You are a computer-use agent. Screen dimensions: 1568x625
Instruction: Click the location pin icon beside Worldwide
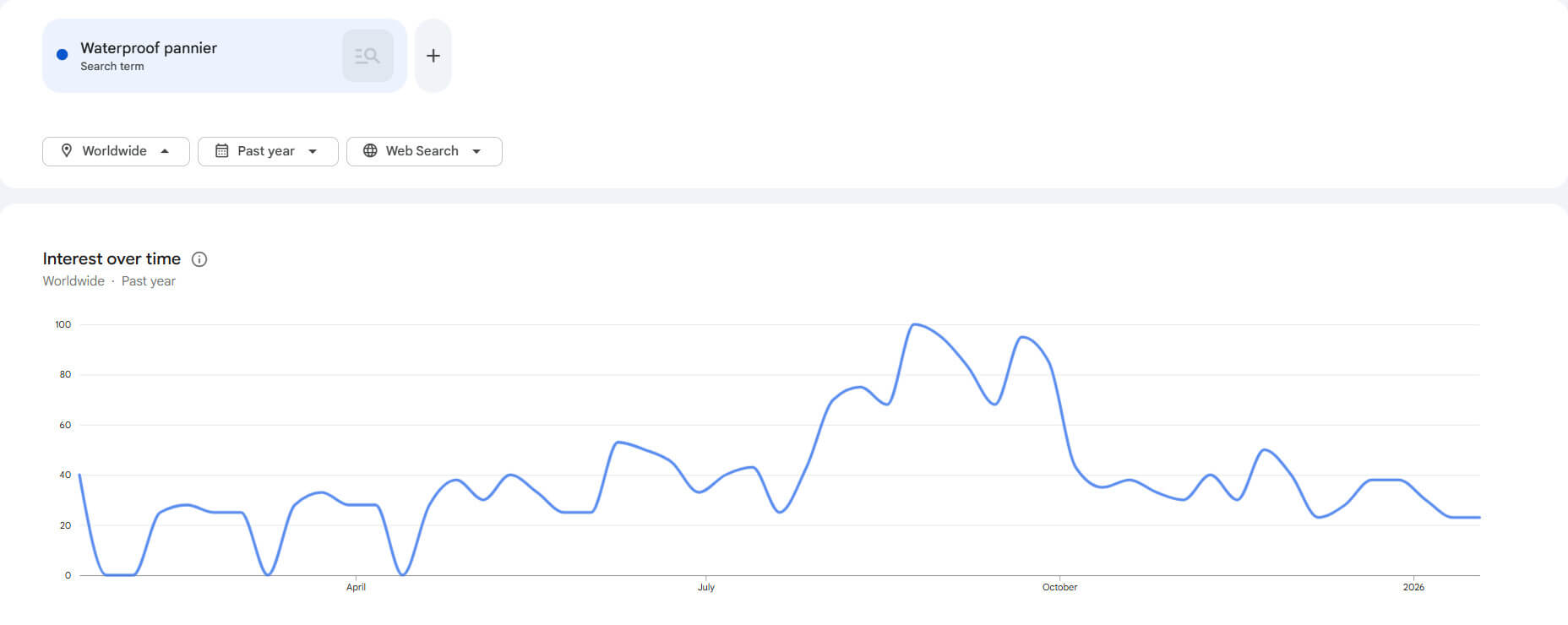[x=67, y=150]
